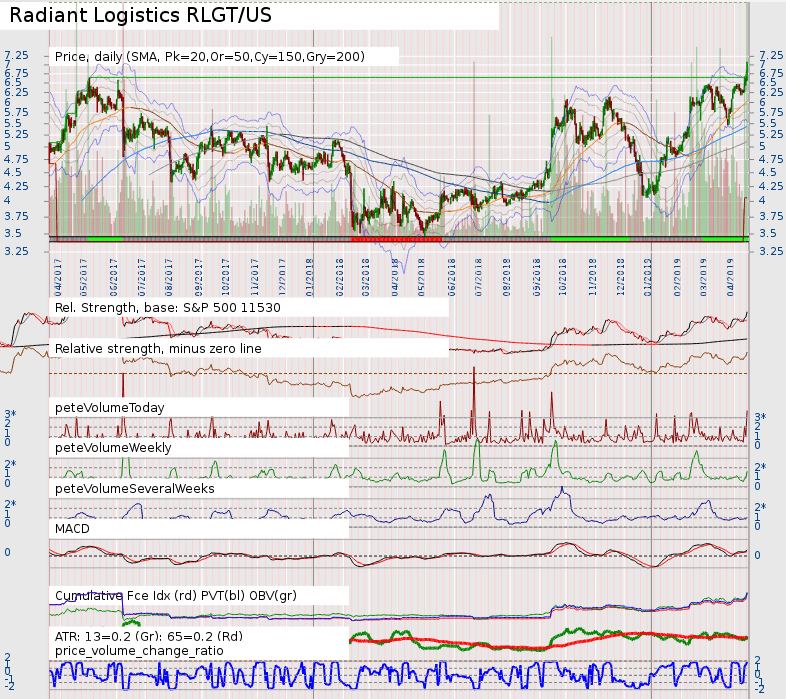
Task: Click the red segment on the price status bar
Action: [396, 239]
